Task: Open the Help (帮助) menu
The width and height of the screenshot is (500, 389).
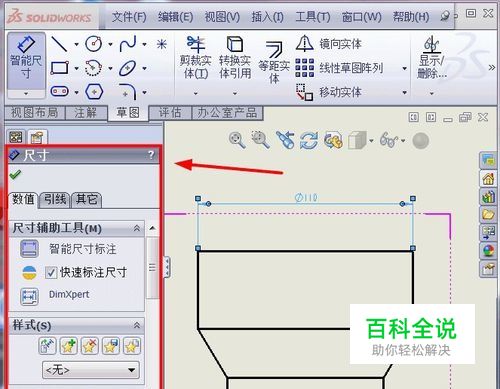Action: 411,17
